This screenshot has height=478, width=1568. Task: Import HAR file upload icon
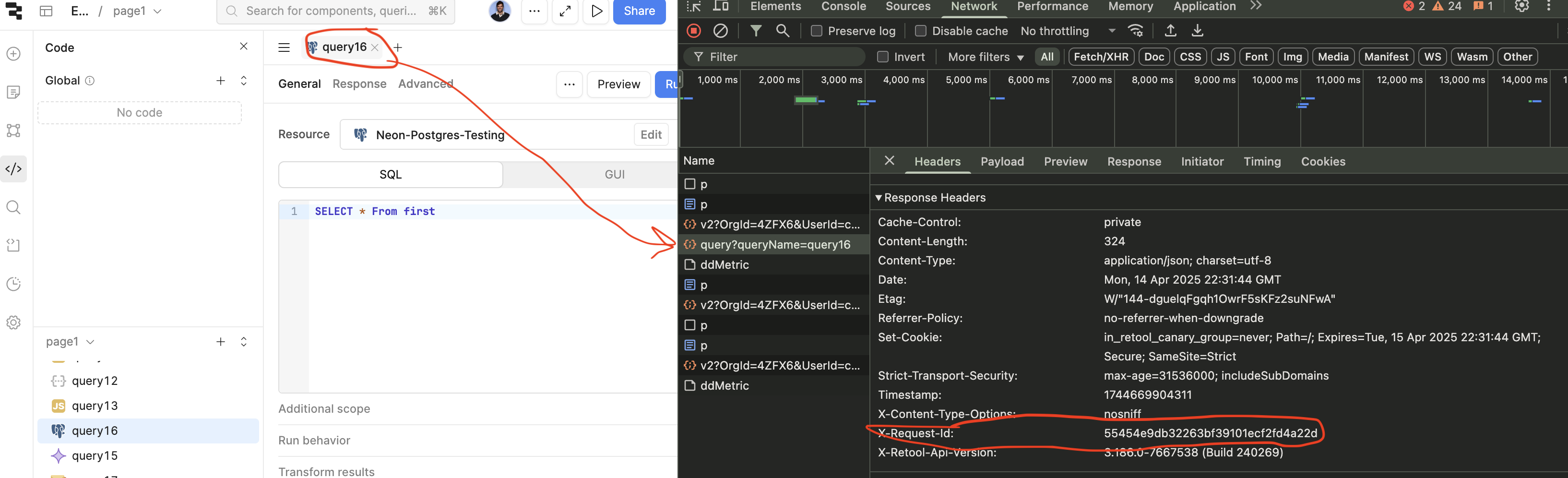(x=1170, y=30)
